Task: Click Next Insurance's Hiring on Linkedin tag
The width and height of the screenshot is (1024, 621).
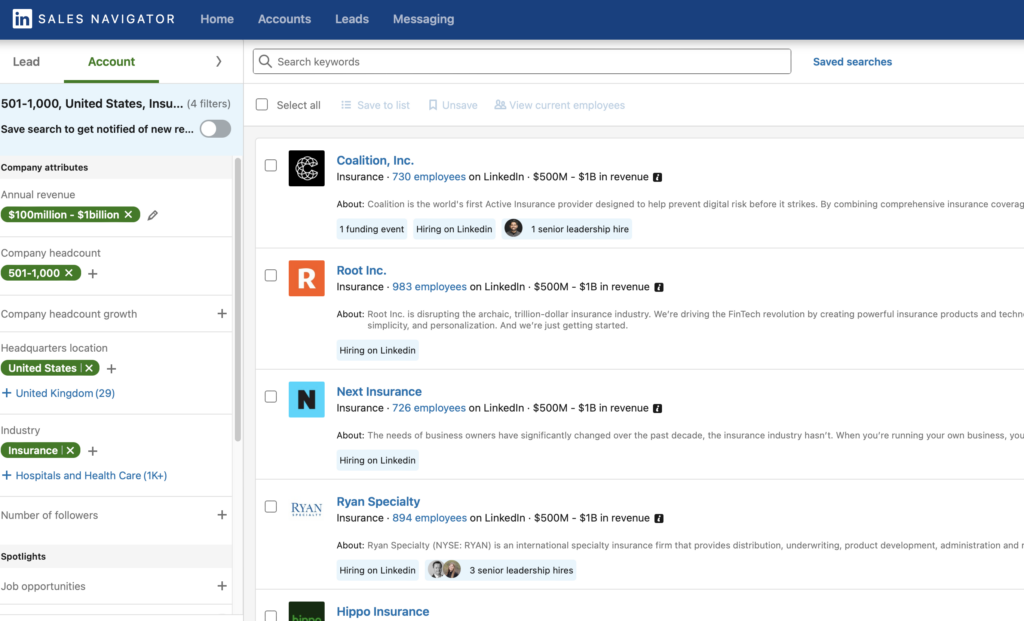Action: tap(377, 460)
